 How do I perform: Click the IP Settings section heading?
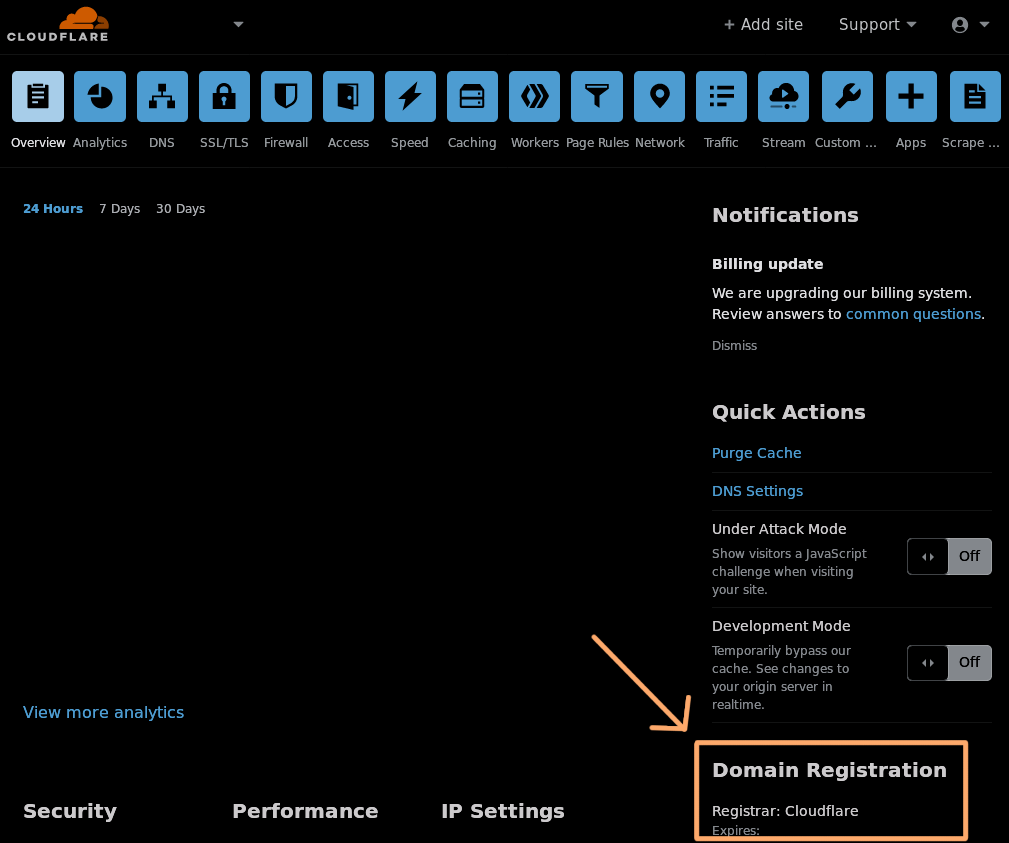503,811
